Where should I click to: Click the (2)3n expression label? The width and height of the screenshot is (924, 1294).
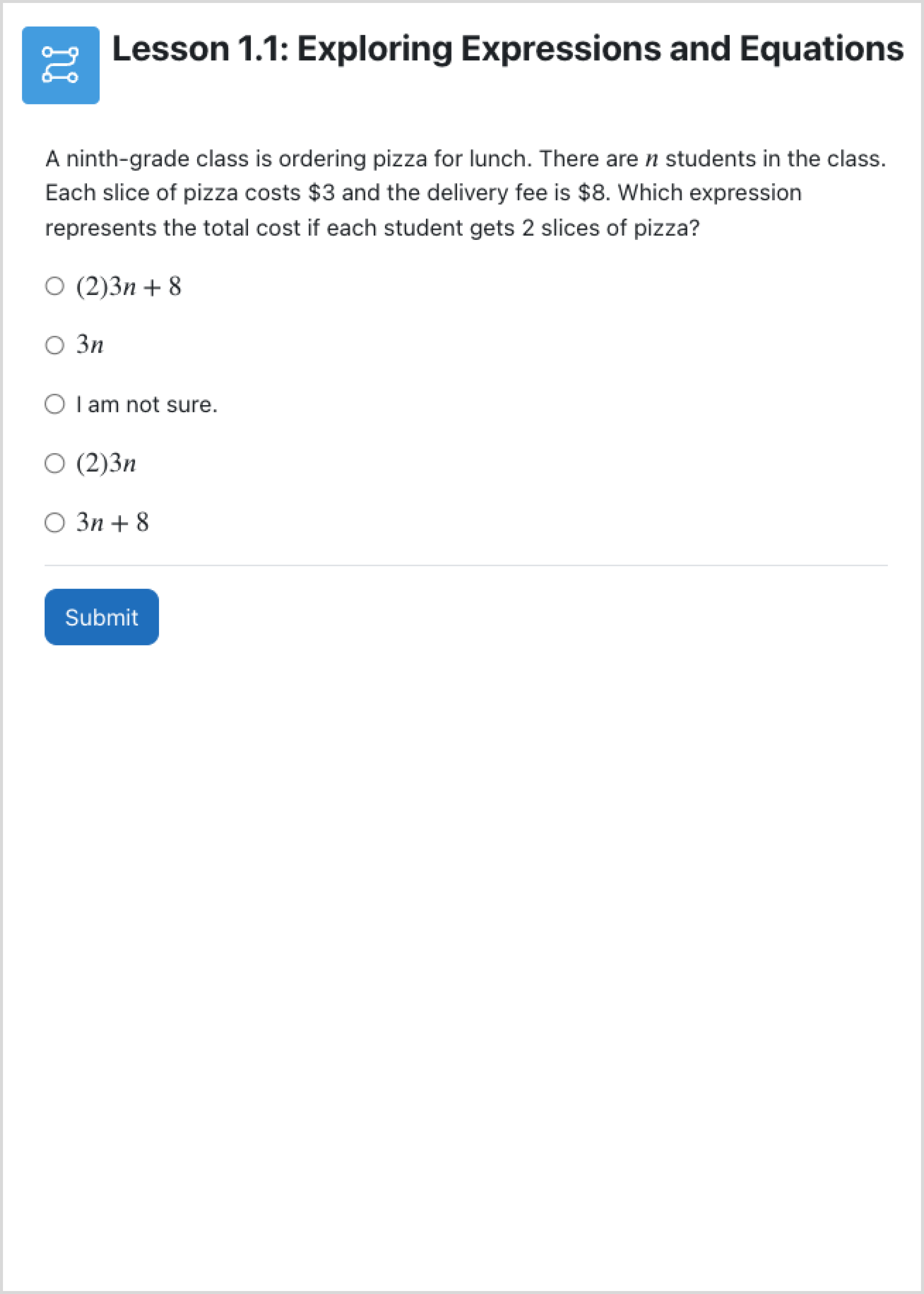click(106, 463)
